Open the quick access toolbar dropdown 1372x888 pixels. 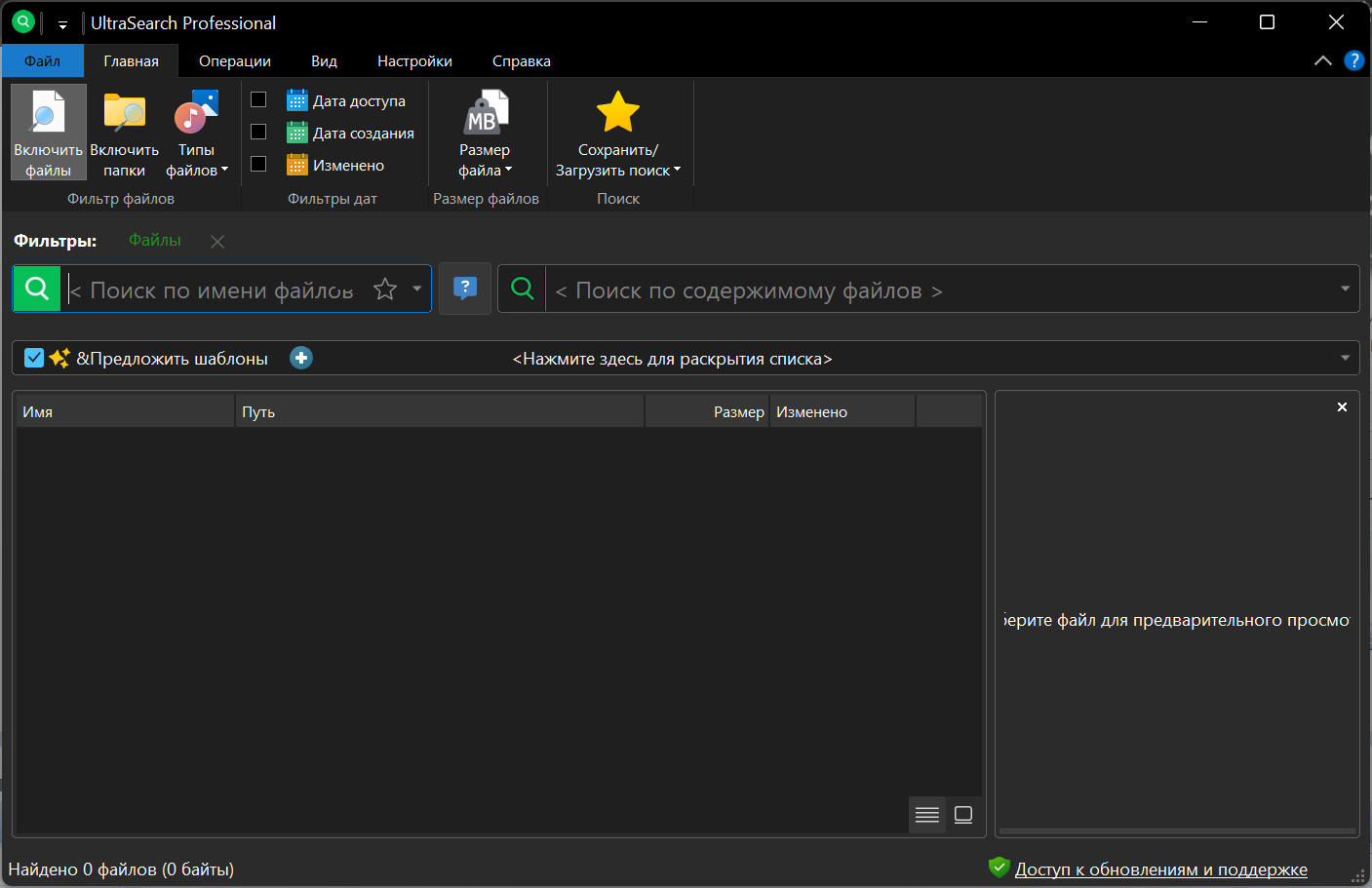pyautogui.click(x=62, y=24)
